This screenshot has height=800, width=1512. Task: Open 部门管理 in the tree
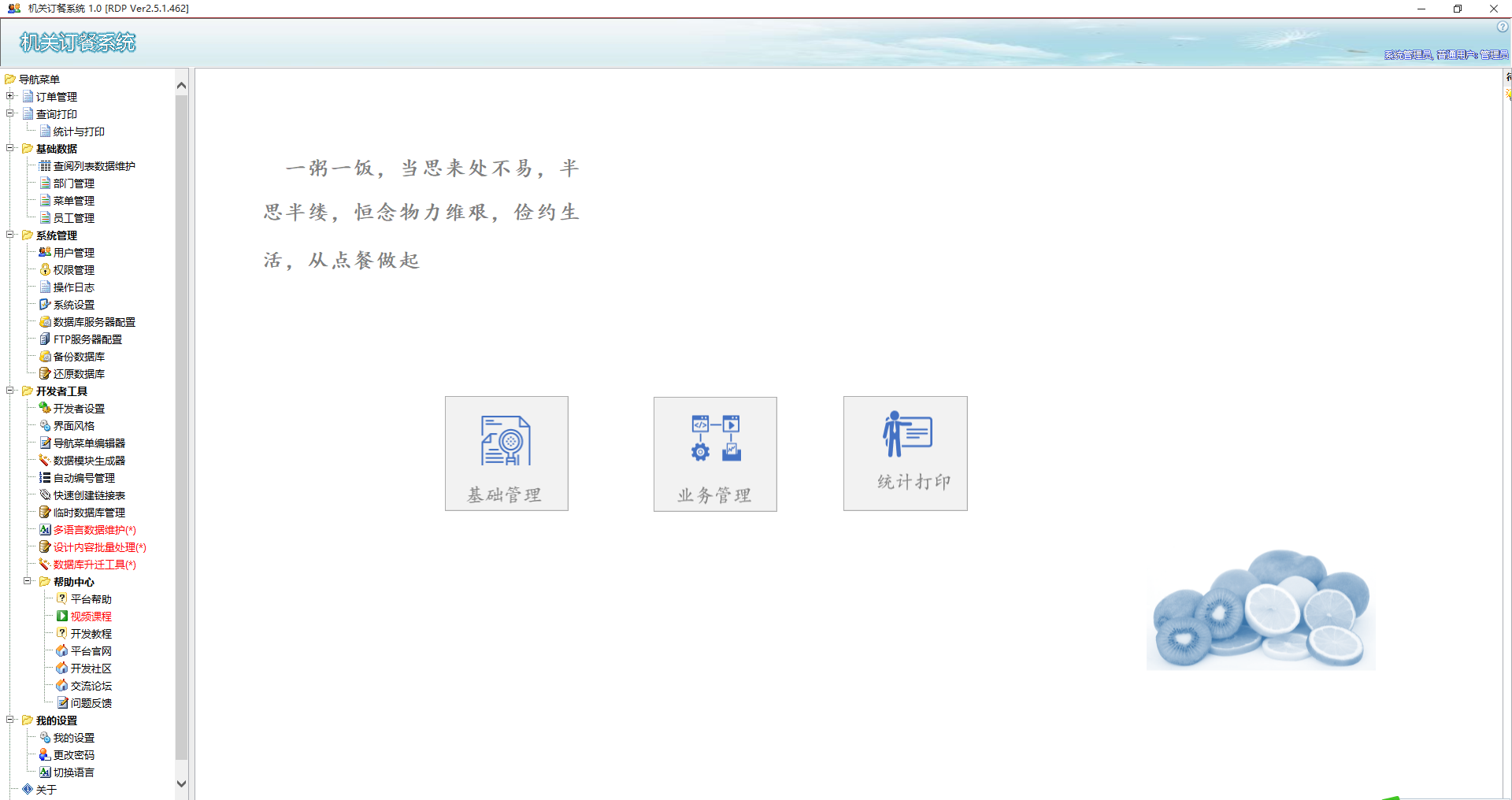[74, 183]
